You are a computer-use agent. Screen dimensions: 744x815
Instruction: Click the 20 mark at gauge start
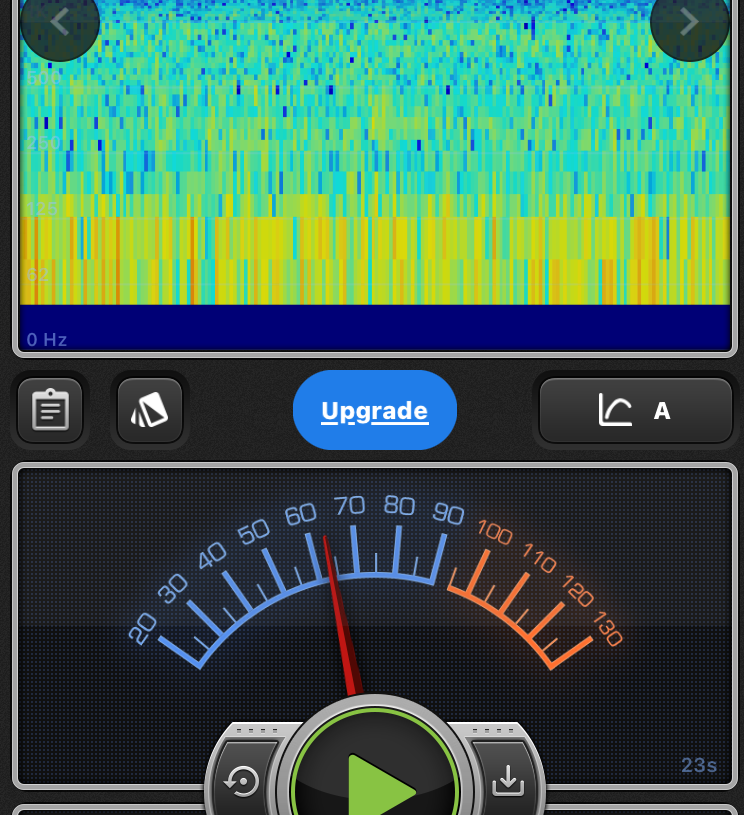pyautogui.click(x=143, y=628)
